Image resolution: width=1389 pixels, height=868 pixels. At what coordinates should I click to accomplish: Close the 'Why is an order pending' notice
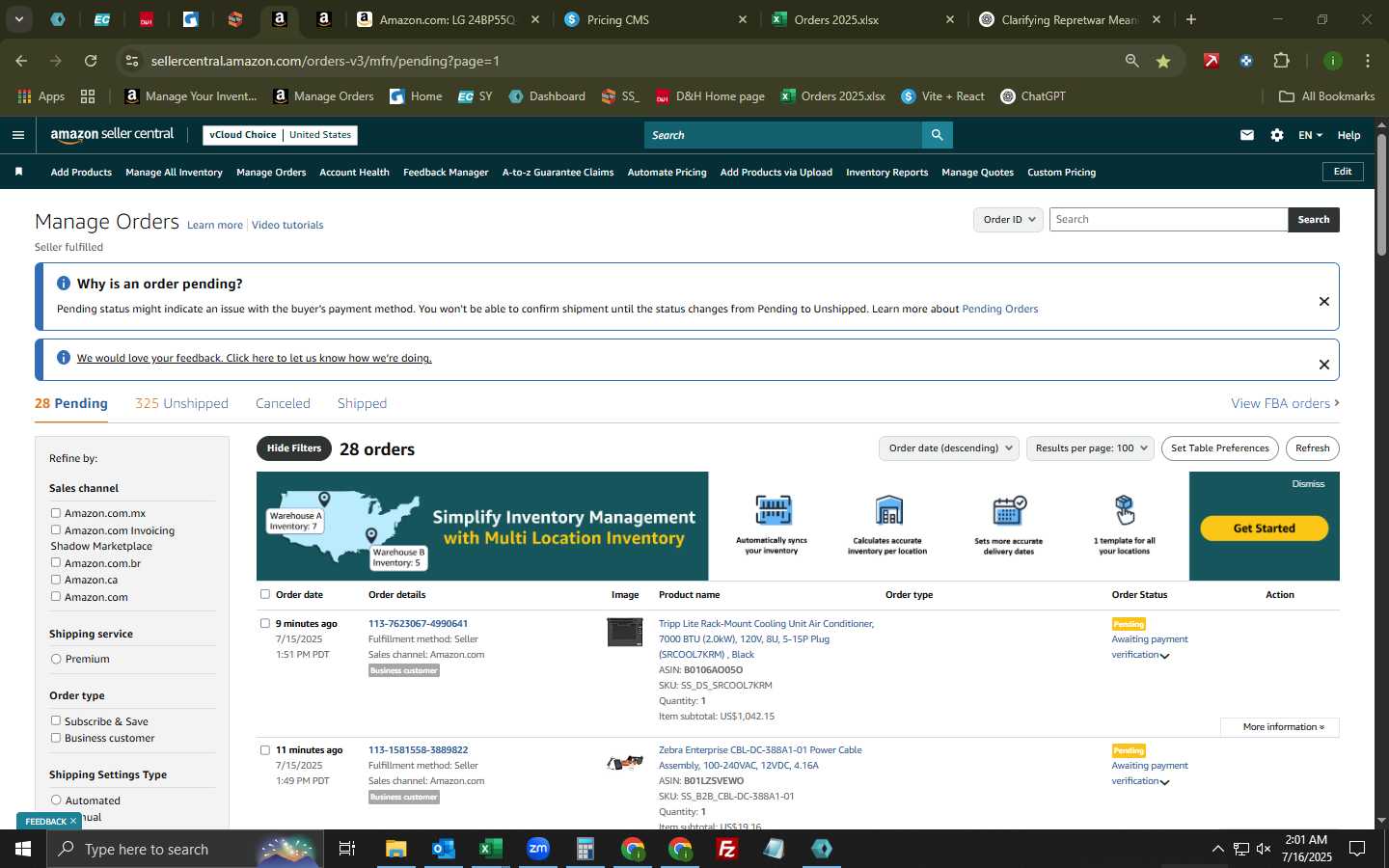(x=1324, y=302)
